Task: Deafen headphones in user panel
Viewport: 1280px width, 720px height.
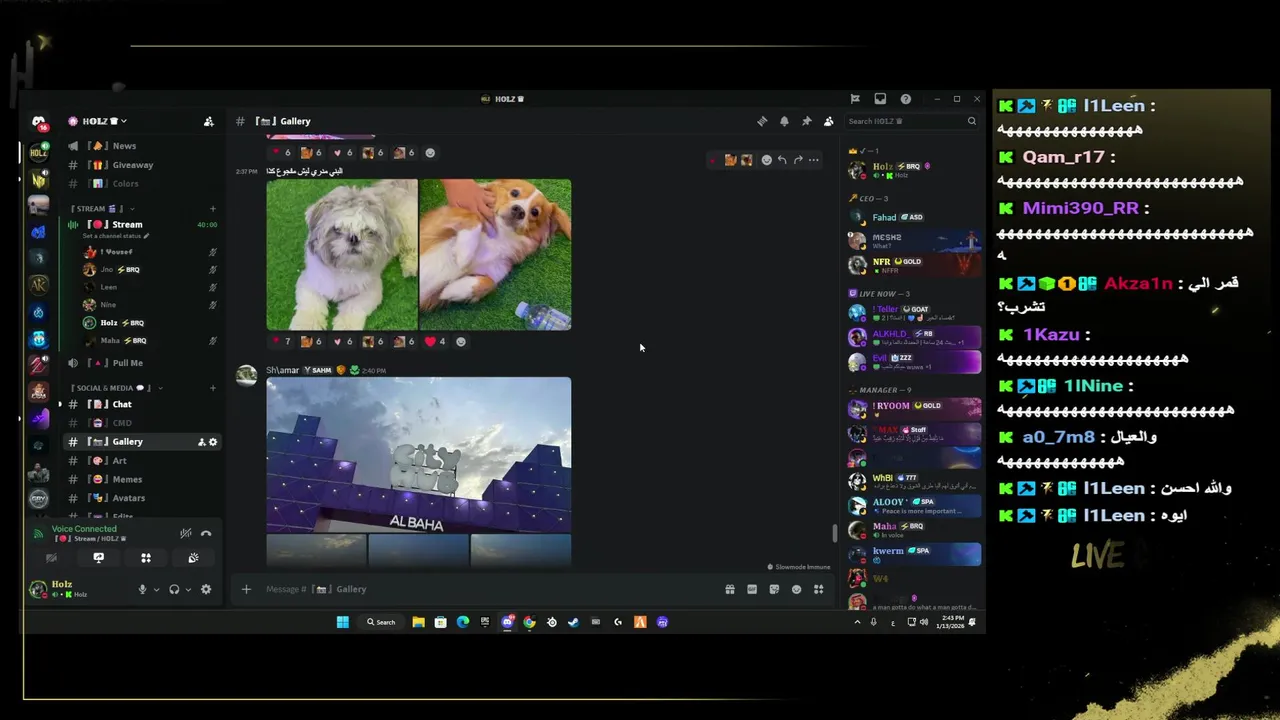Action: point(174,589)
